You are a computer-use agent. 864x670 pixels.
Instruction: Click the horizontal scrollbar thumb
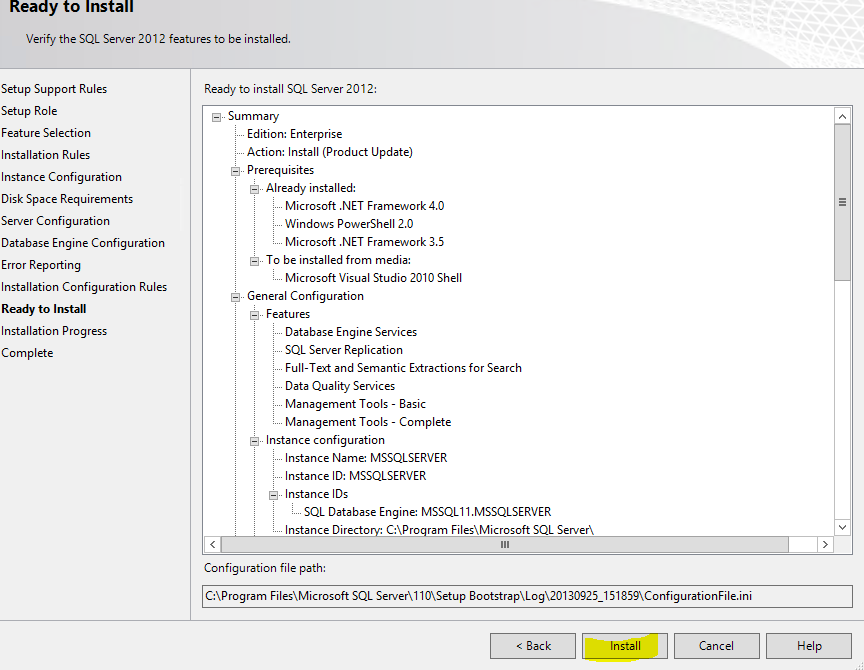coord(505,544)
